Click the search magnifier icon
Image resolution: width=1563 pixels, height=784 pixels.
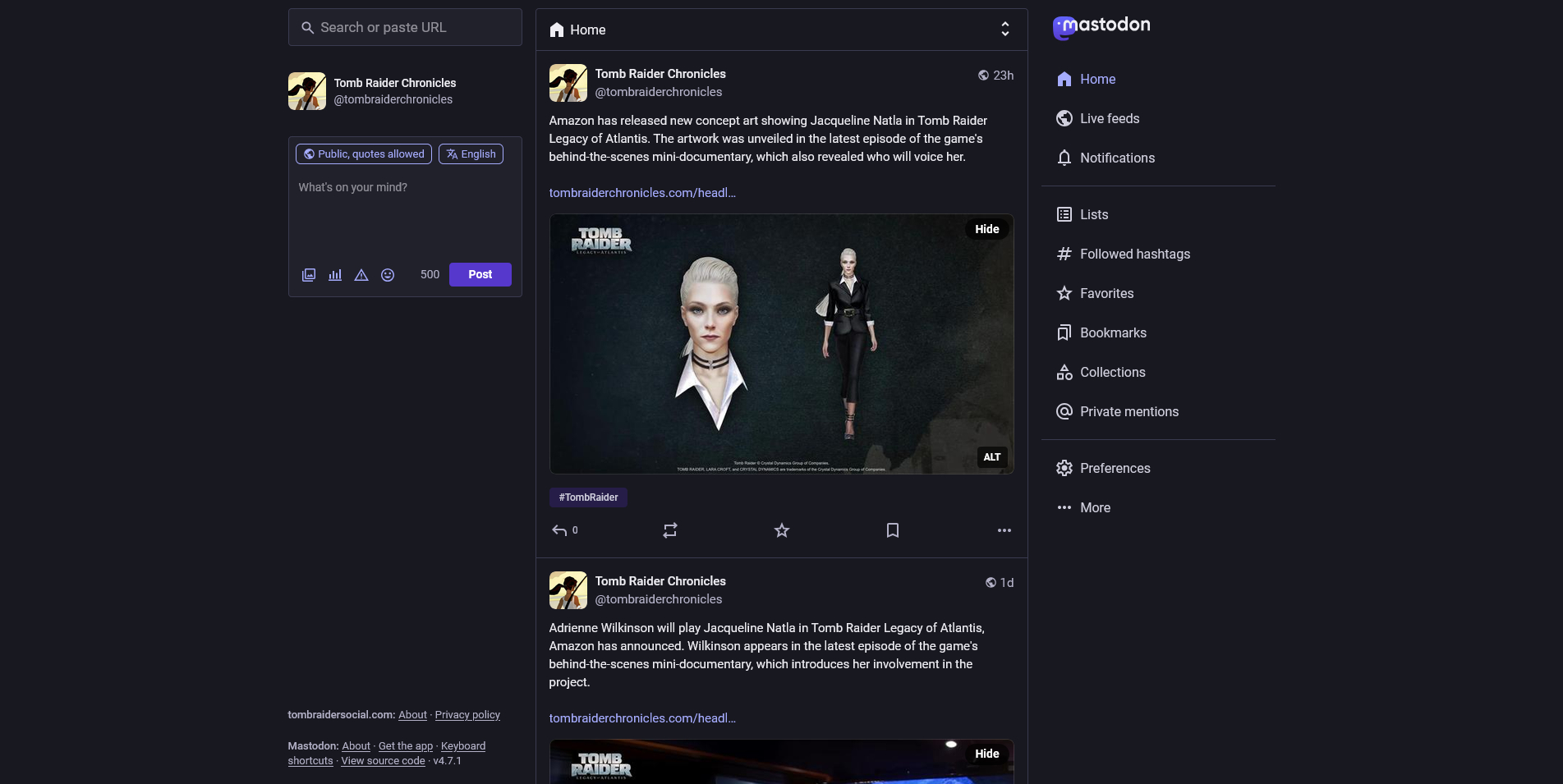click(307, 28)
